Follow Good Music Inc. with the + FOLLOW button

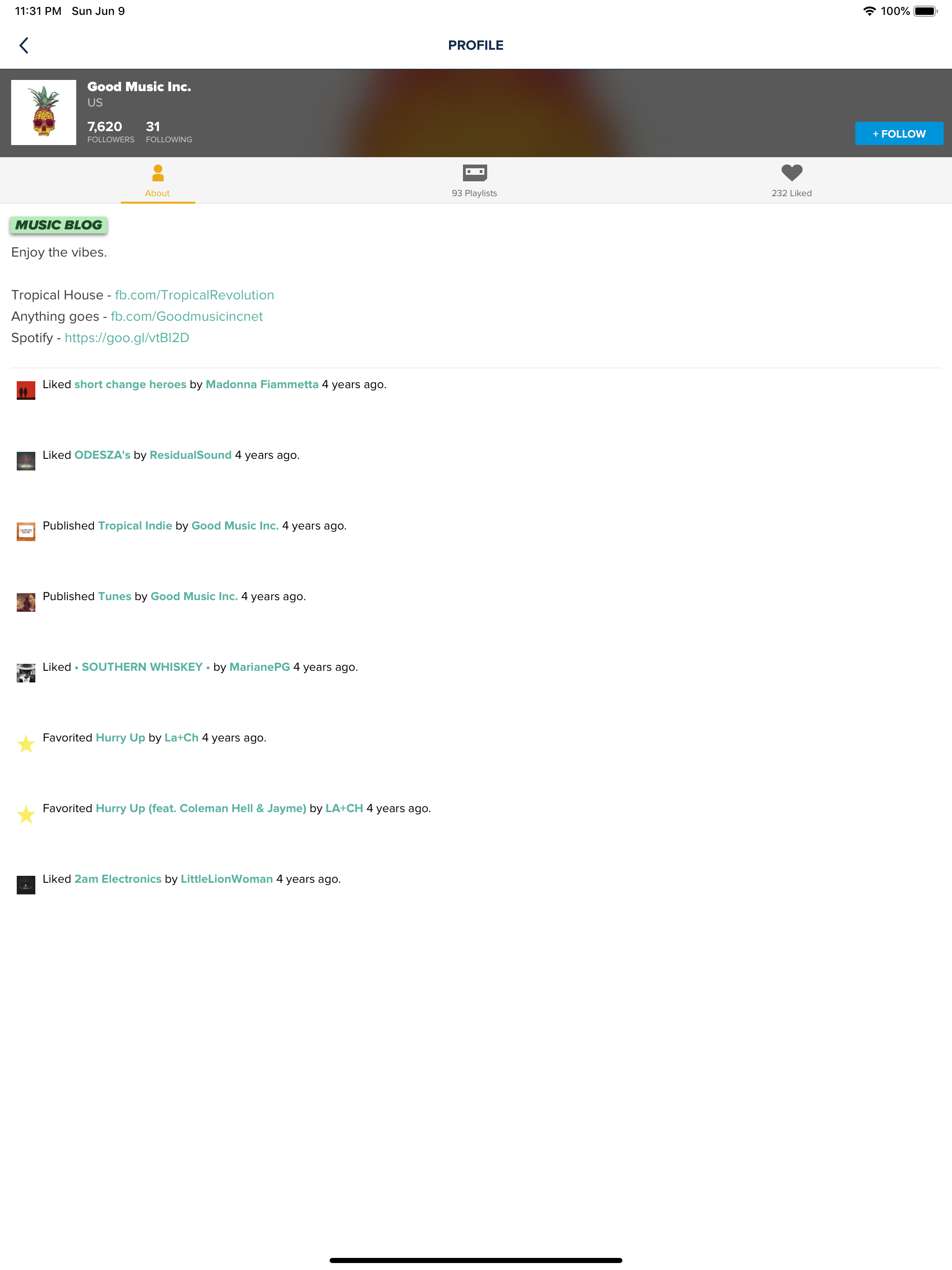[899, 133]
